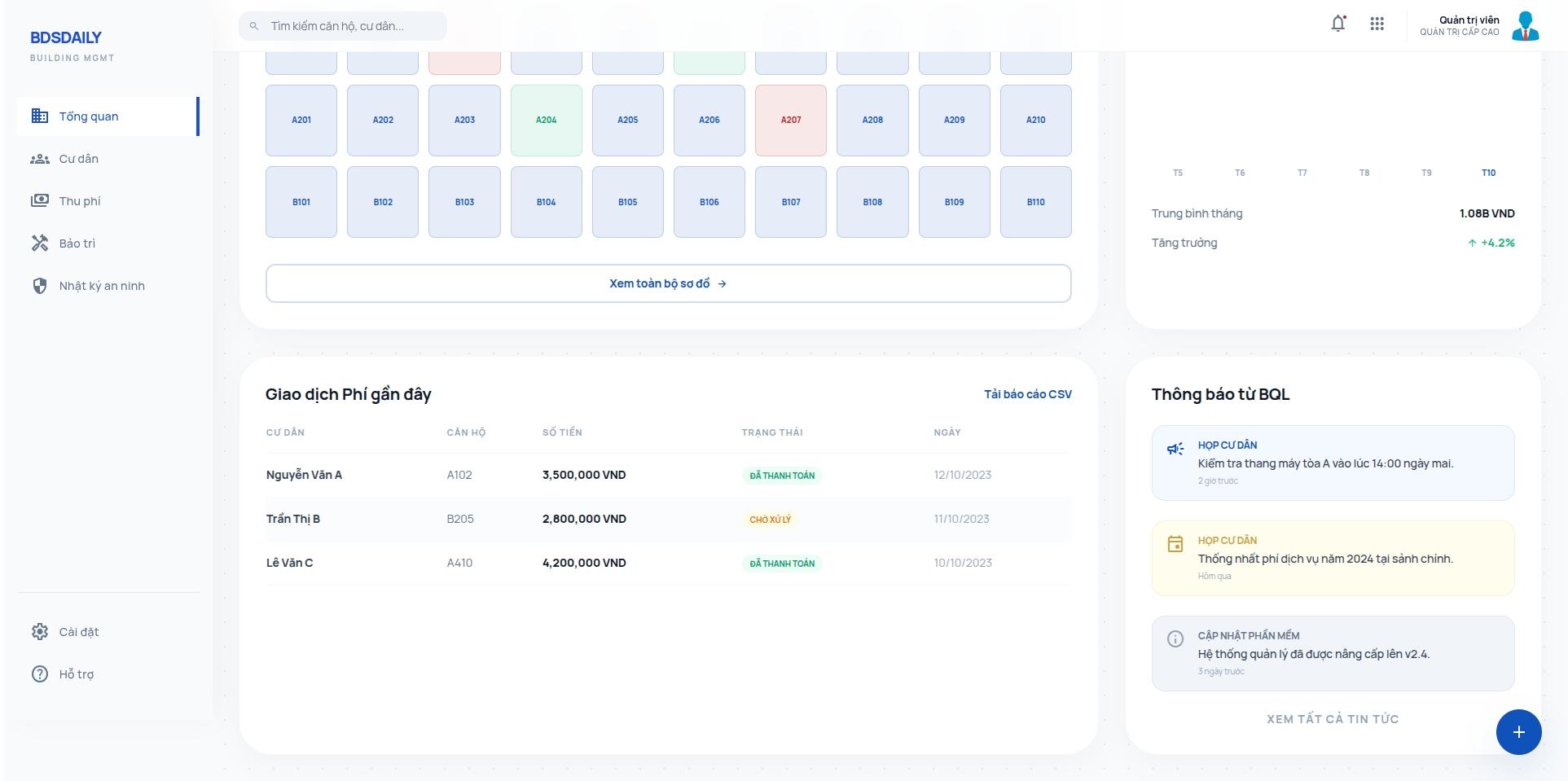Screen dimensions: 1568x781
Task: Open Hỗ trợ help page
Action: point(76,674)
